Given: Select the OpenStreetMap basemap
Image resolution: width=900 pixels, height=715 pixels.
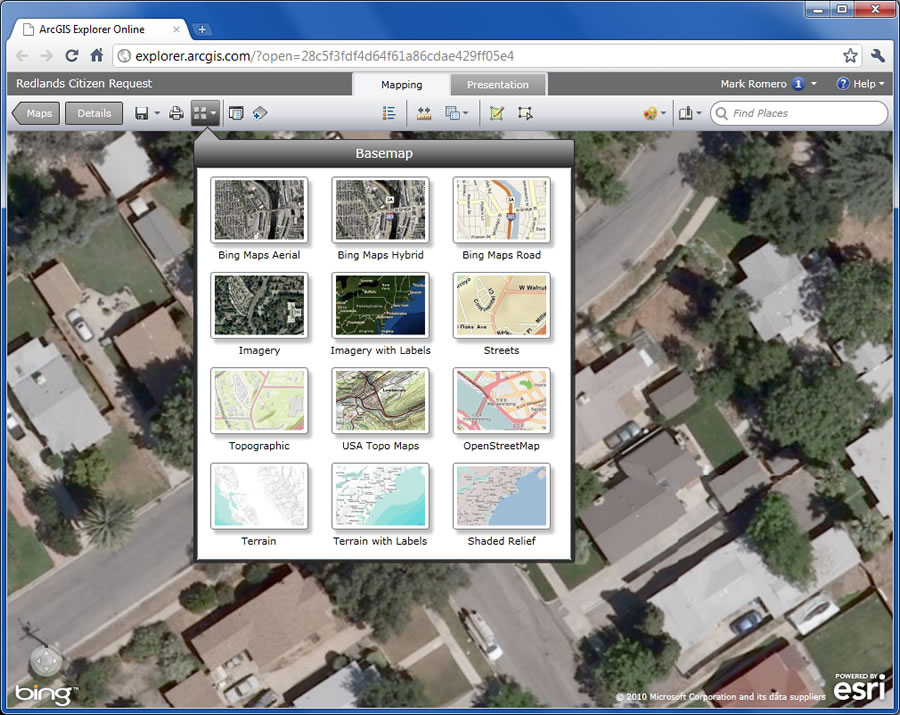Looking at the screenshot, I should point(501,401).
